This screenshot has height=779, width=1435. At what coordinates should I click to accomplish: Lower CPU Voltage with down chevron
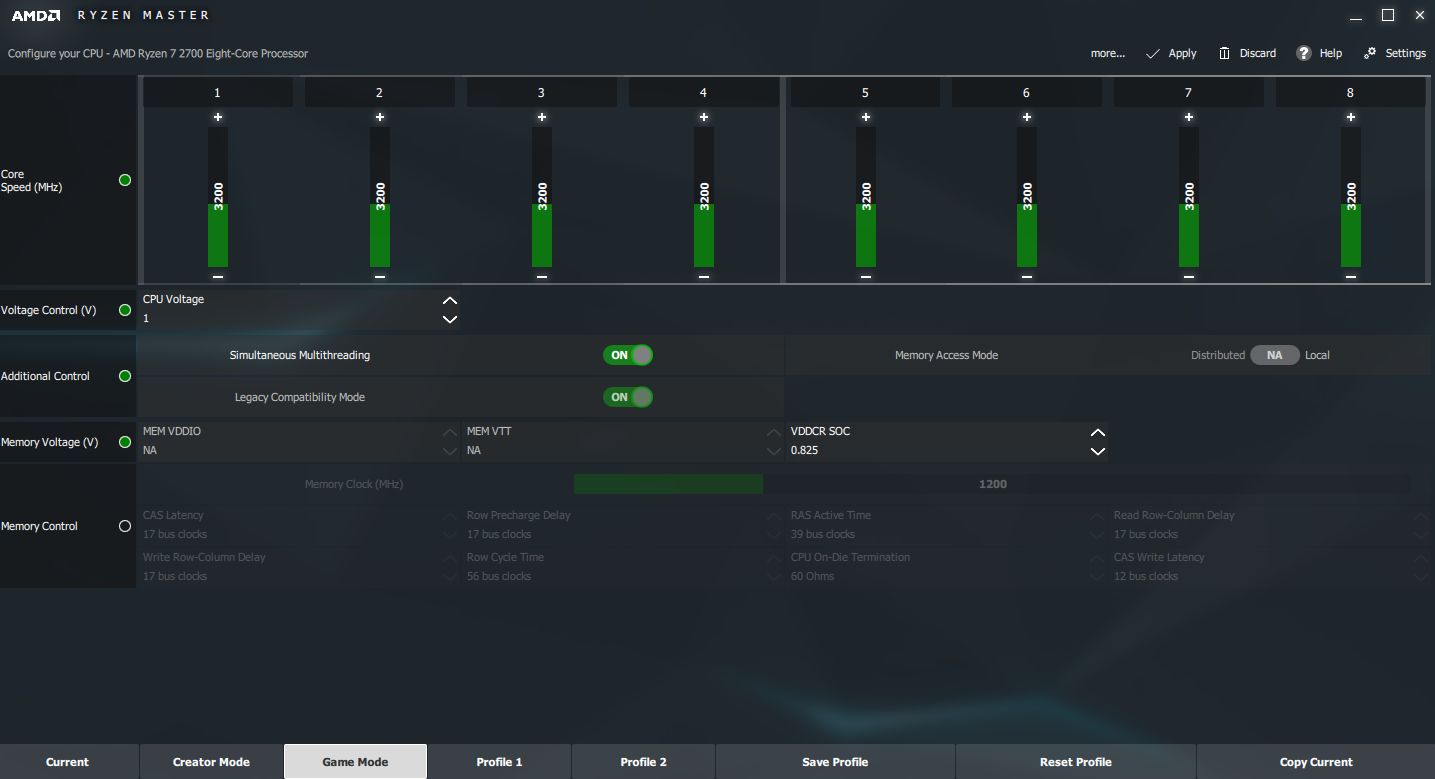tap(450, 319)
